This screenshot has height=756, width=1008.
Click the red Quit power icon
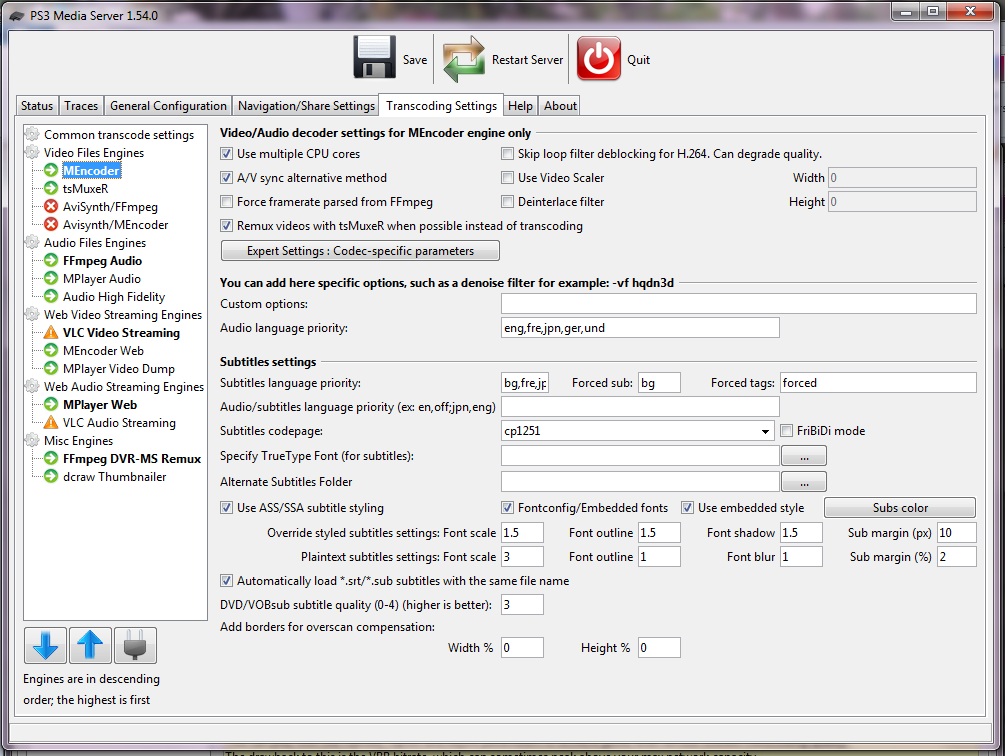pyautogui.click(x=598, y=58)
